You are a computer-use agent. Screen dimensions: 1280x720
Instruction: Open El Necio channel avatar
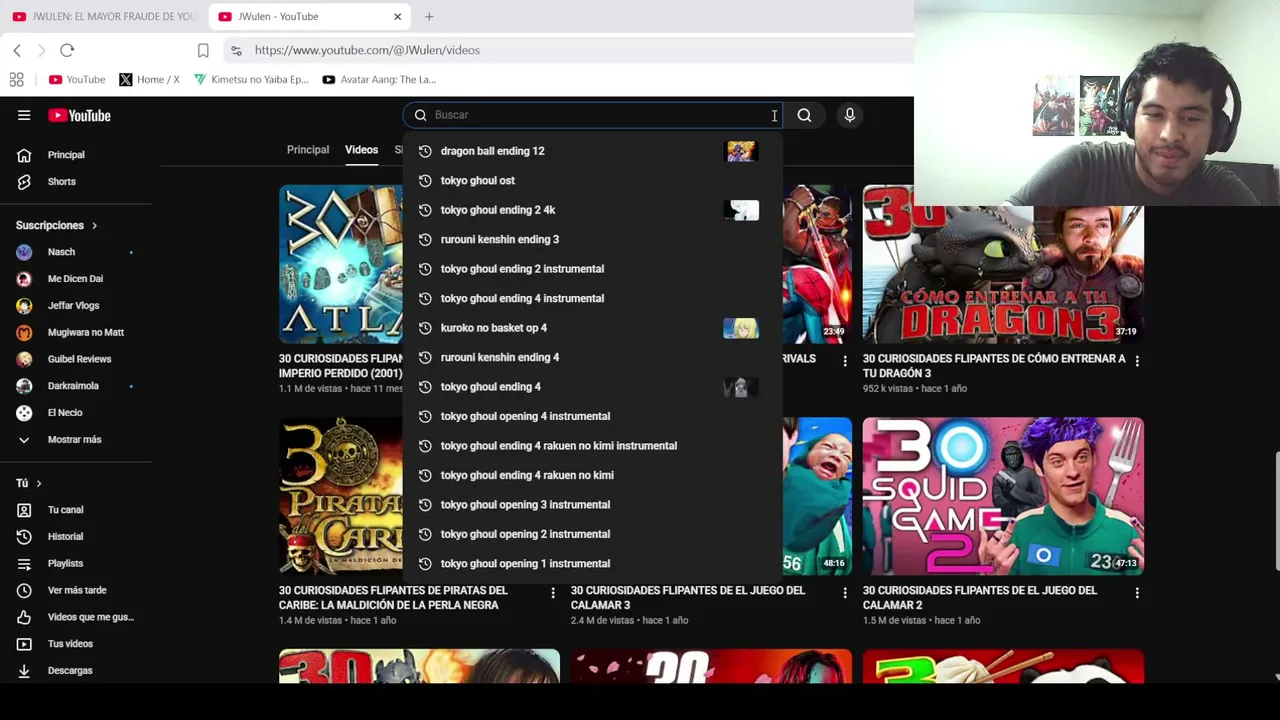[x=24, y=413]
